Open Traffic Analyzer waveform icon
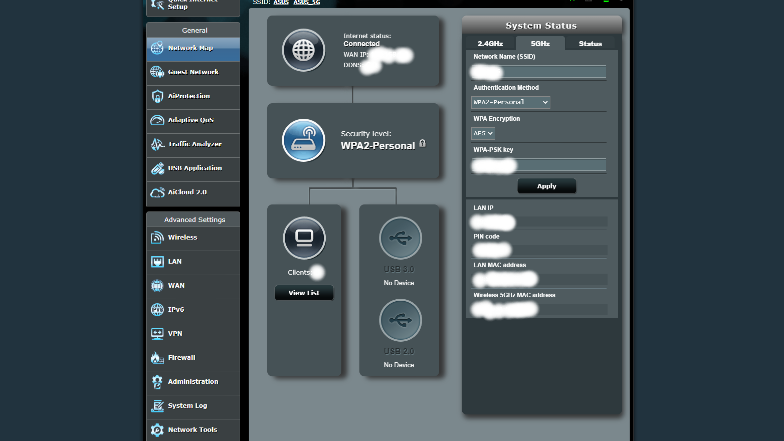The image size is (784, 441). (157, 144)
